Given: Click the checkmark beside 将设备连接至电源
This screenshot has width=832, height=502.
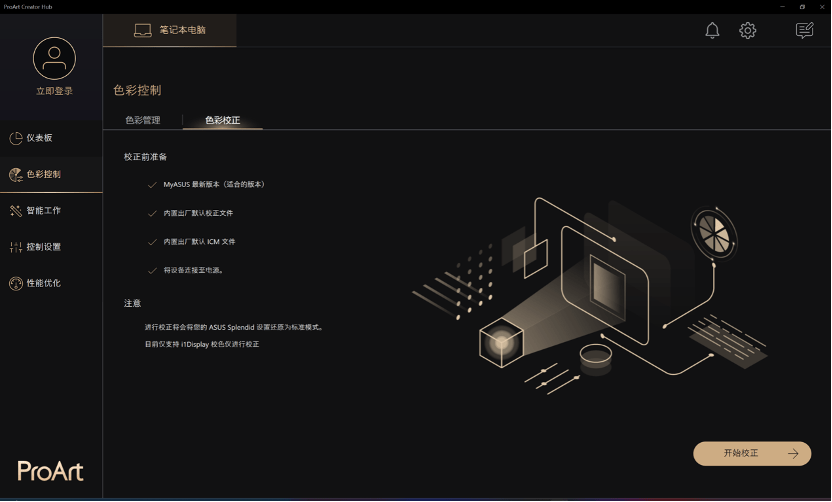Looking at the screenshot, I should (x=152, y=270).
